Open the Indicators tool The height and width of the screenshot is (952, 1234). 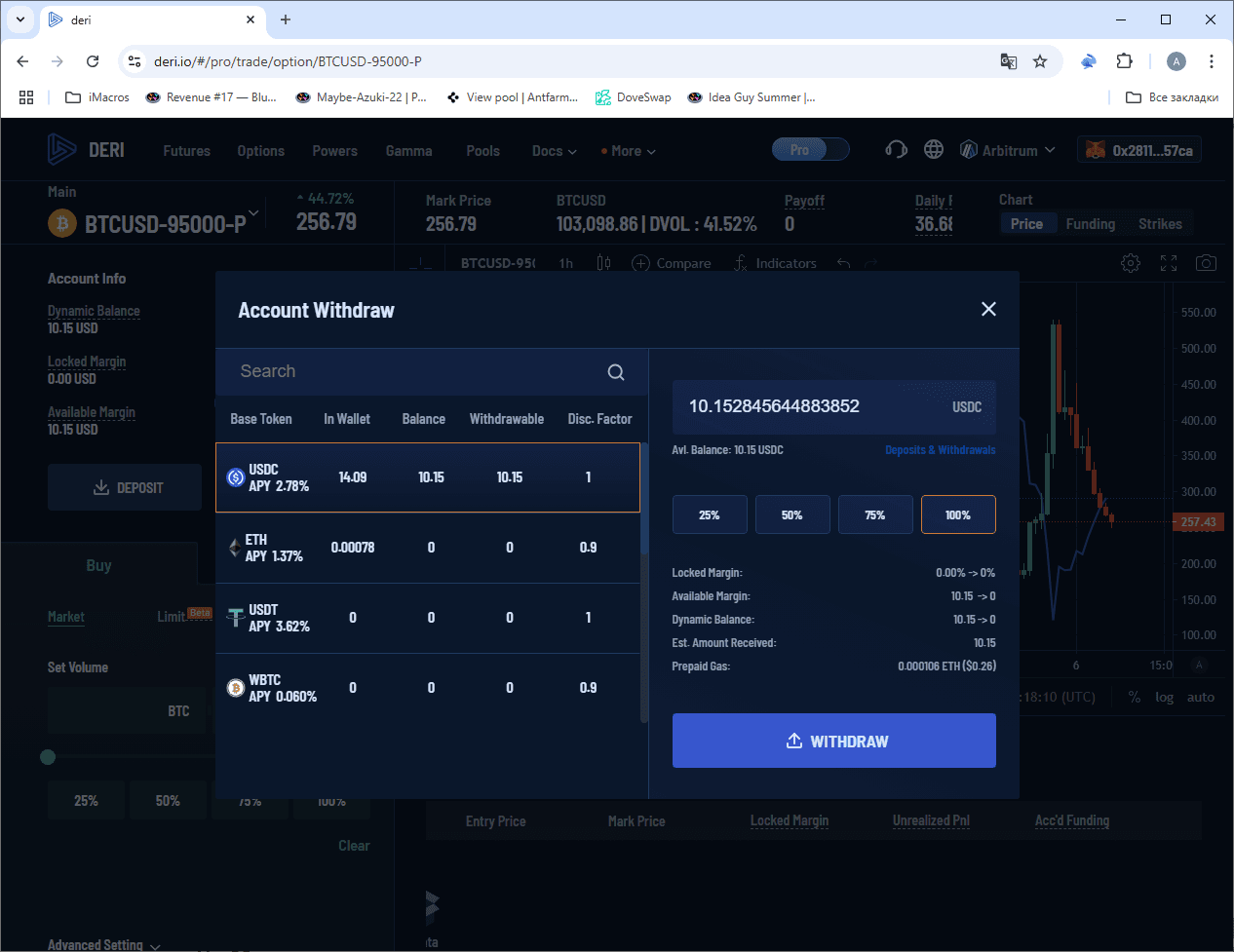pyautogui.click(x=775, y=263)
